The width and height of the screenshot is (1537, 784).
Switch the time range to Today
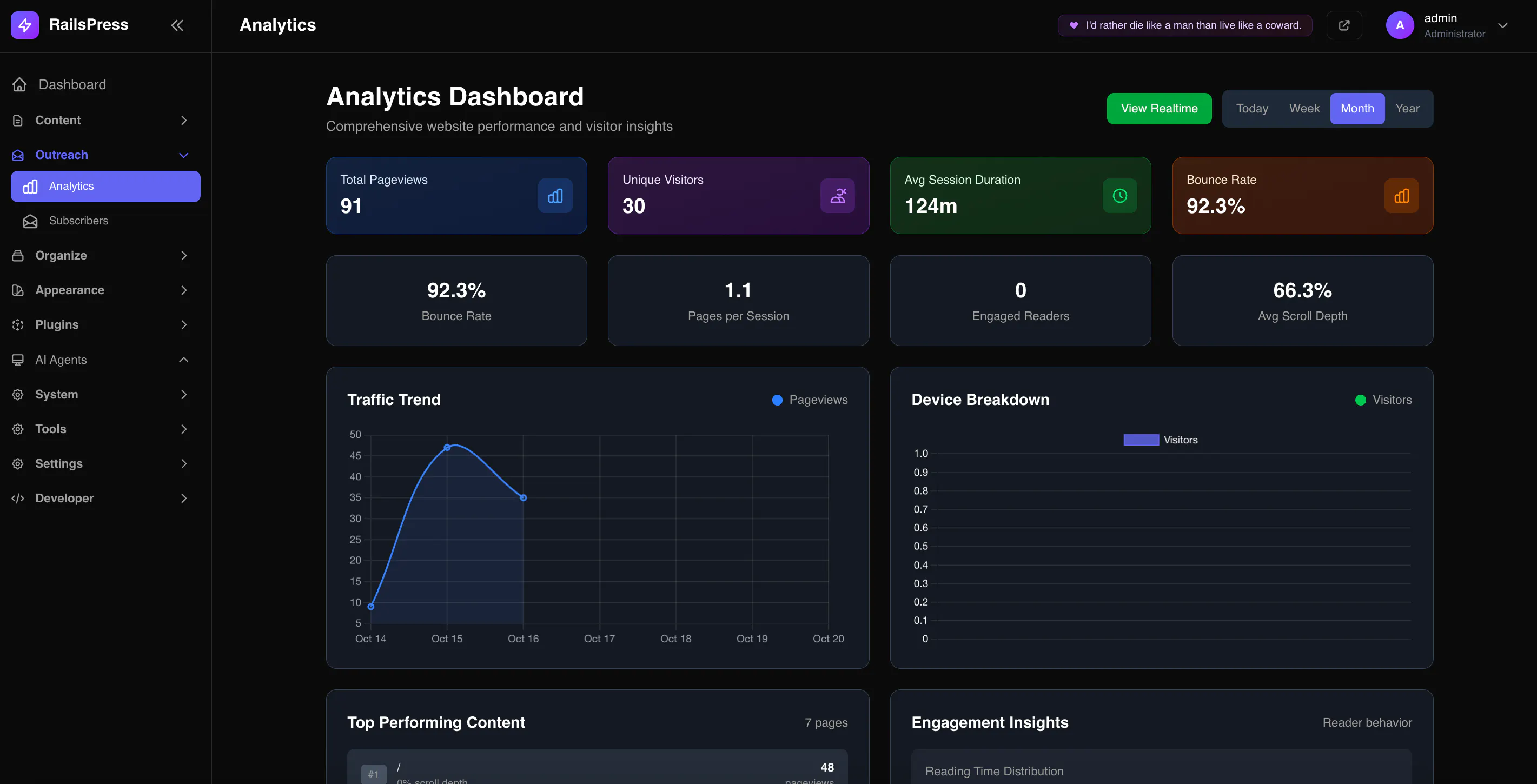pyautogui.click(x=1252, y=109)
